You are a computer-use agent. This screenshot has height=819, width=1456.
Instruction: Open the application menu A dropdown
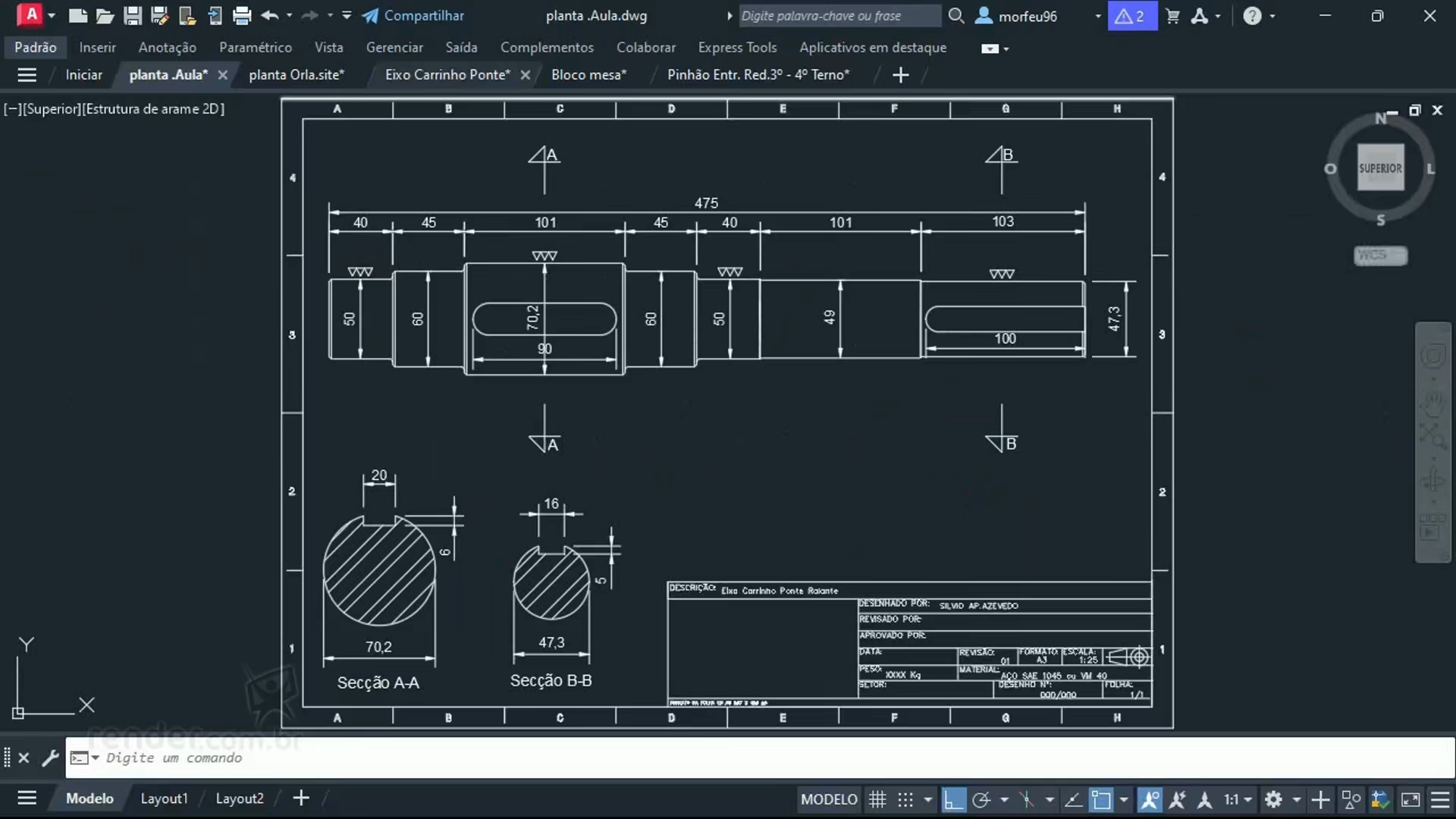32,15
